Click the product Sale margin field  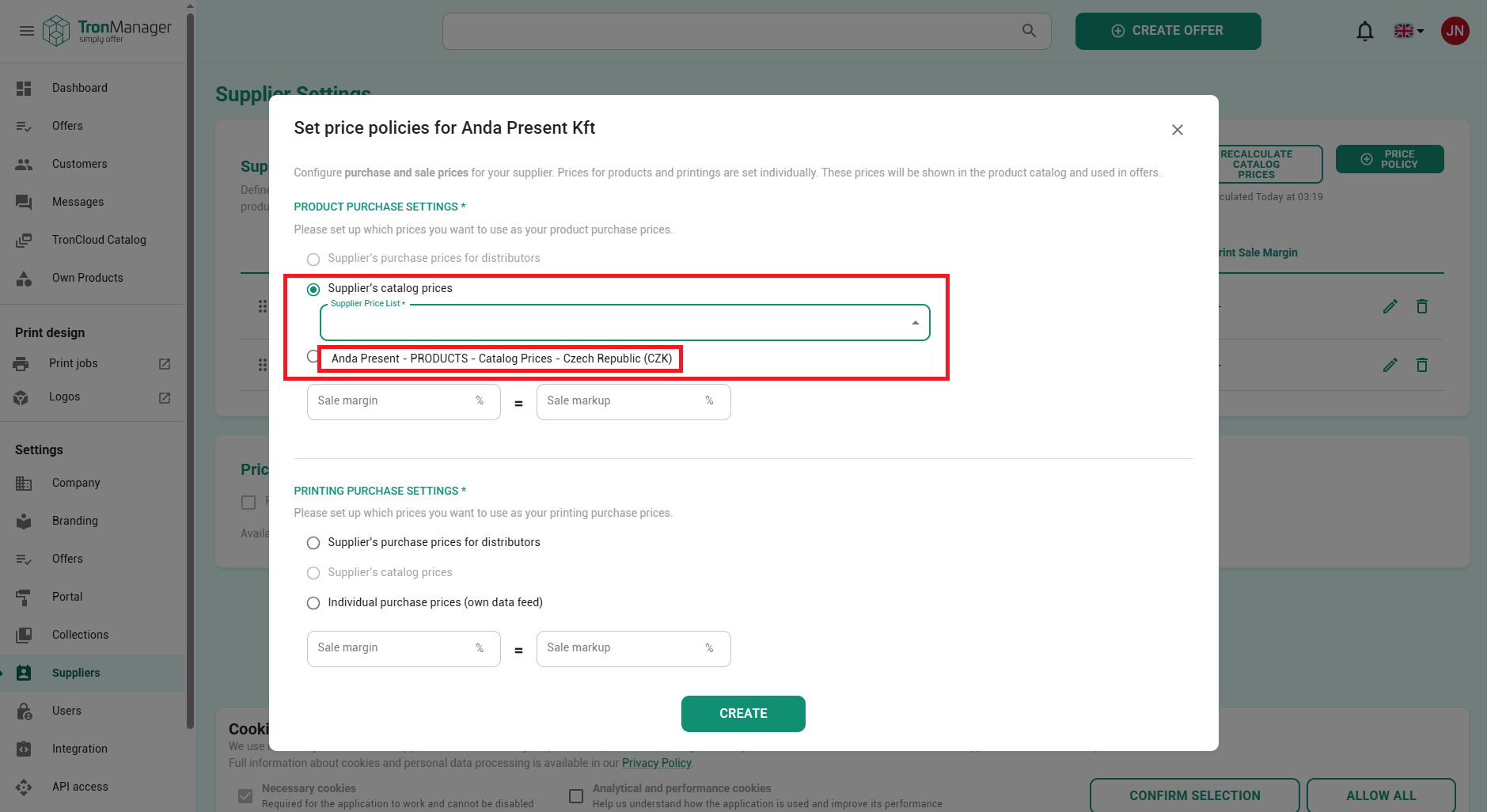point(404,401)
